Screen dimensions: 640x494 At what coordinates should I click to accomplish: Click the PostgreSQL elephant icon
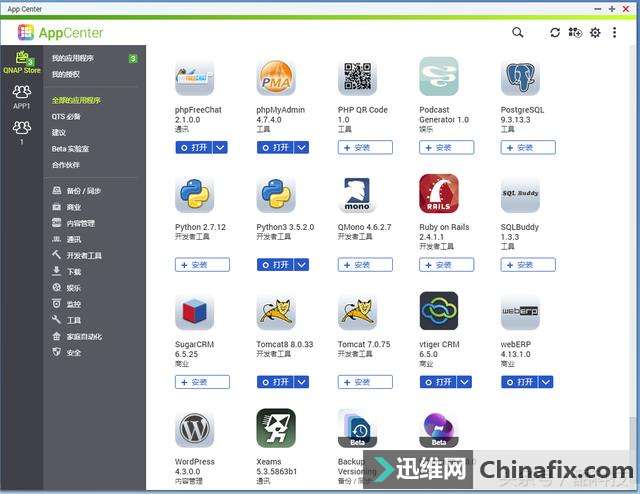(520, 77)
